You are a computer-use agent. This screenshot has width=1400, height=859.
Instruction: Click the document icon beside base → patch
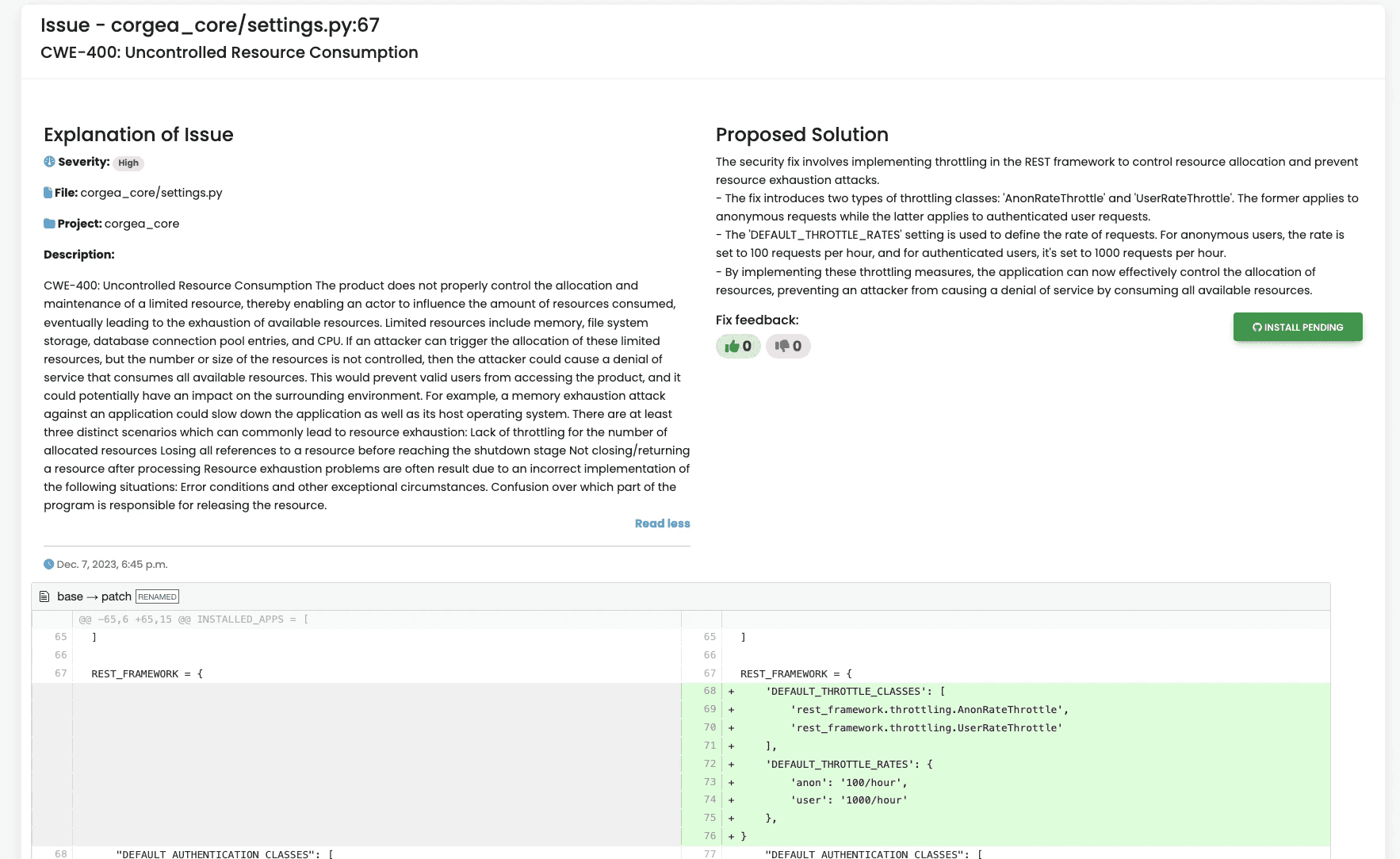44,596
